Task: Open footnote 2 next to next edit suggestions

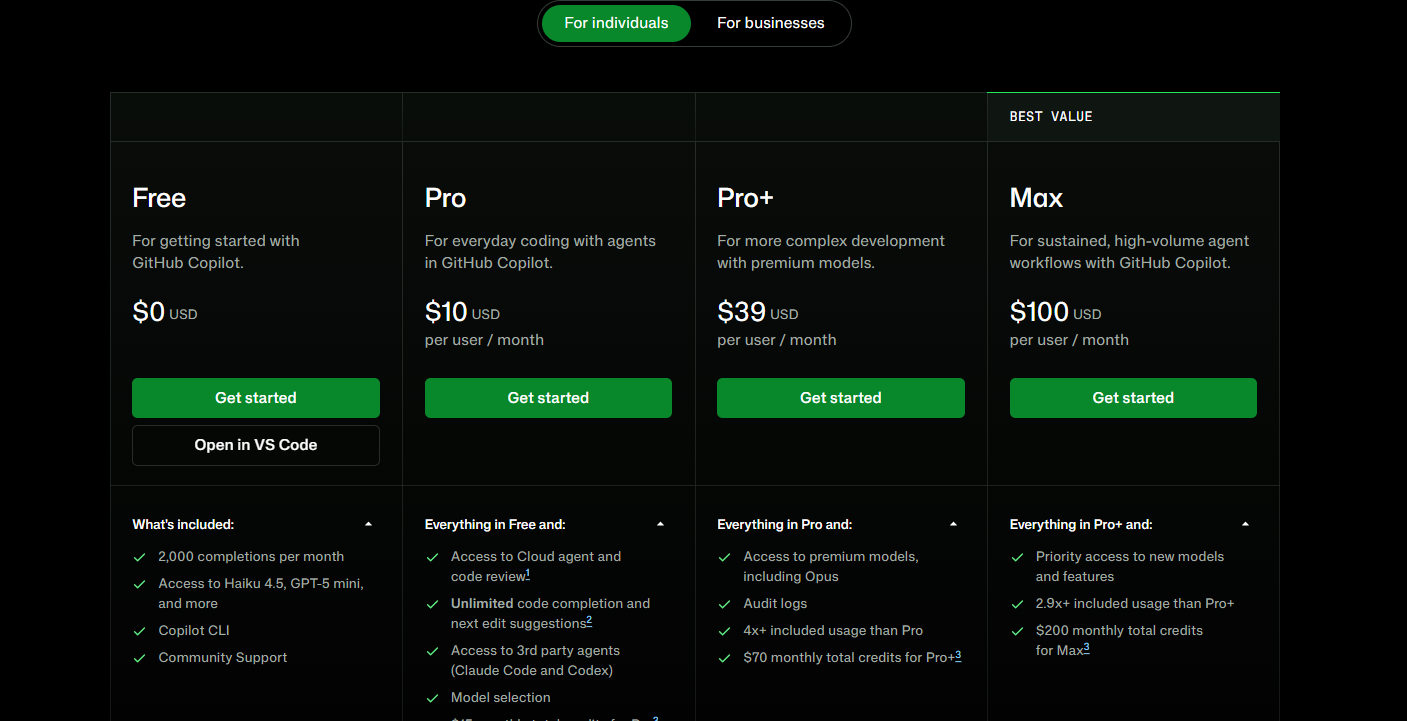Action: [589, 621]
